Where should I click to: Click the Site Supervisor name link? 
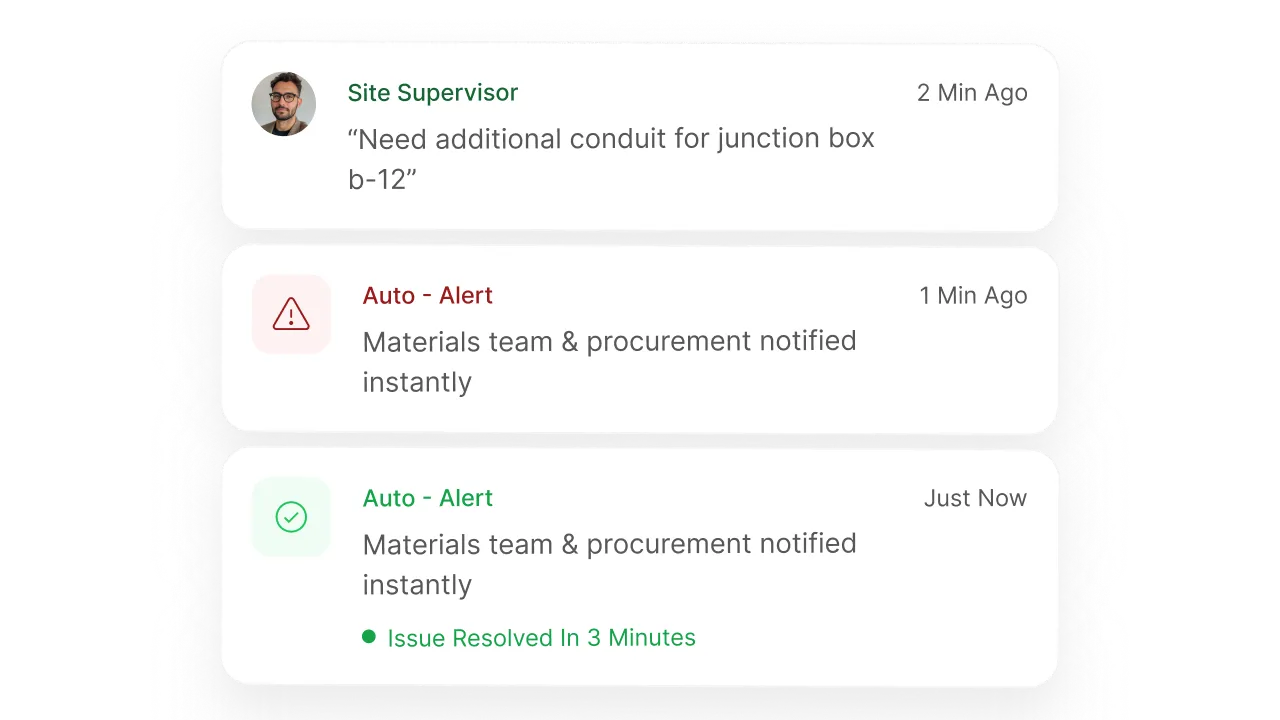[x=433, y=92]
